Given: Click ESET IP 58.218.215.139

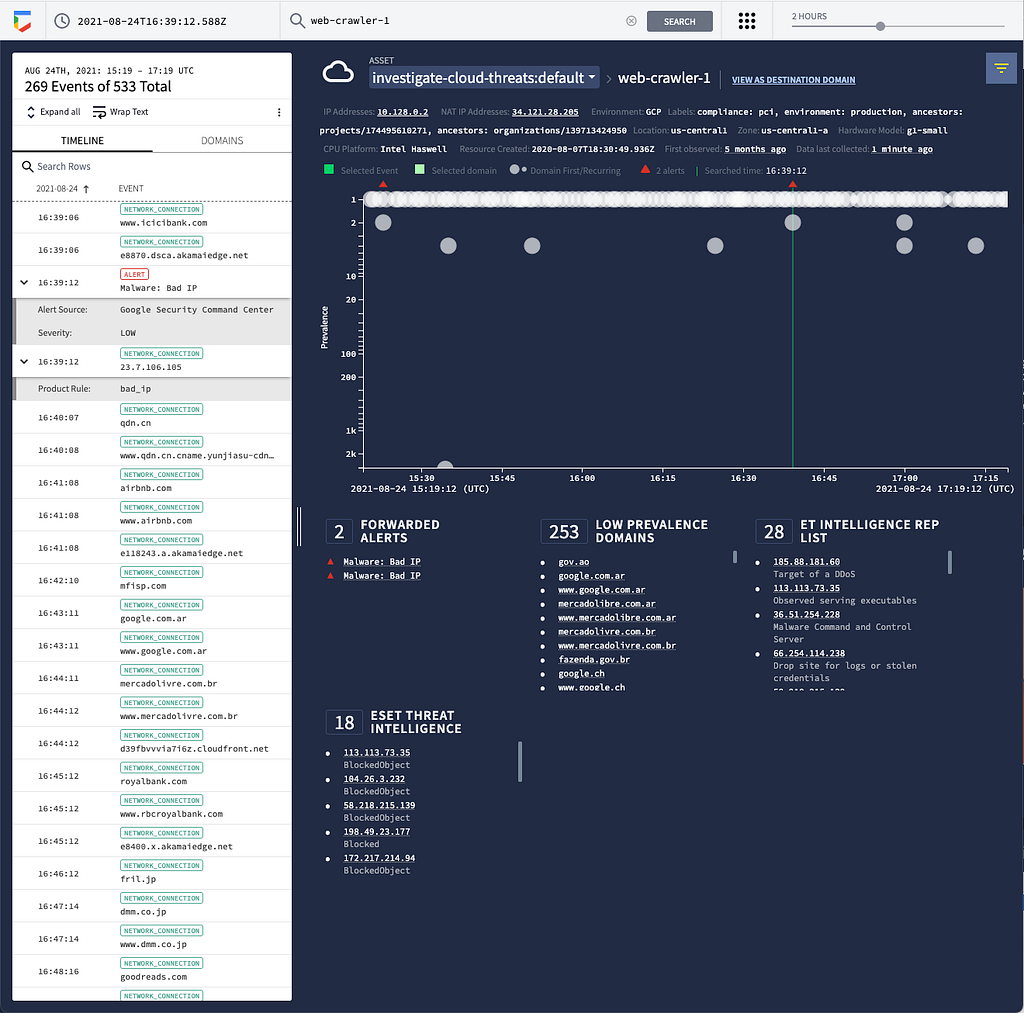Looking at the screenshot, I should coord(379,805).
